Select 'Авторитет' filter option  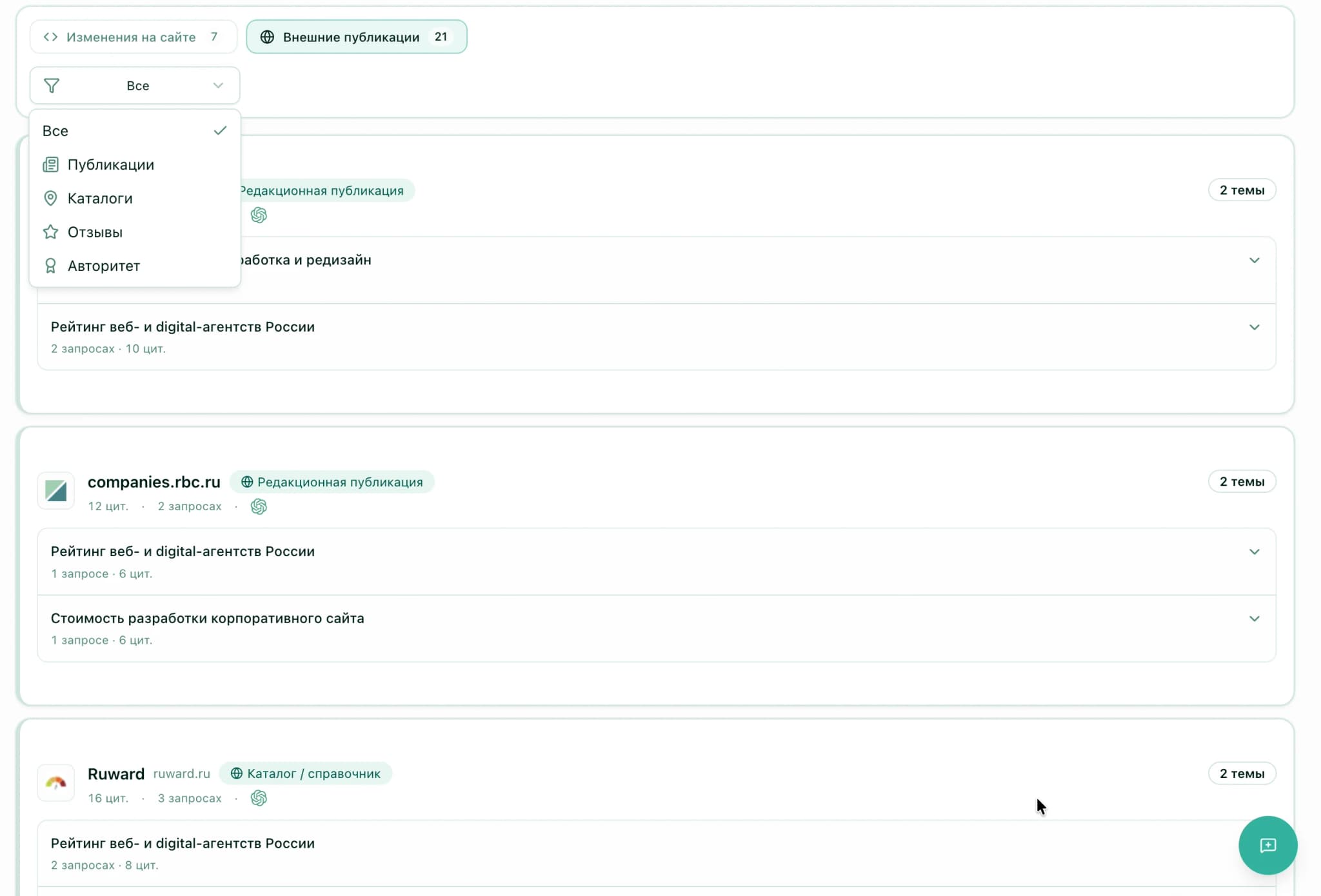pos(103,266)
